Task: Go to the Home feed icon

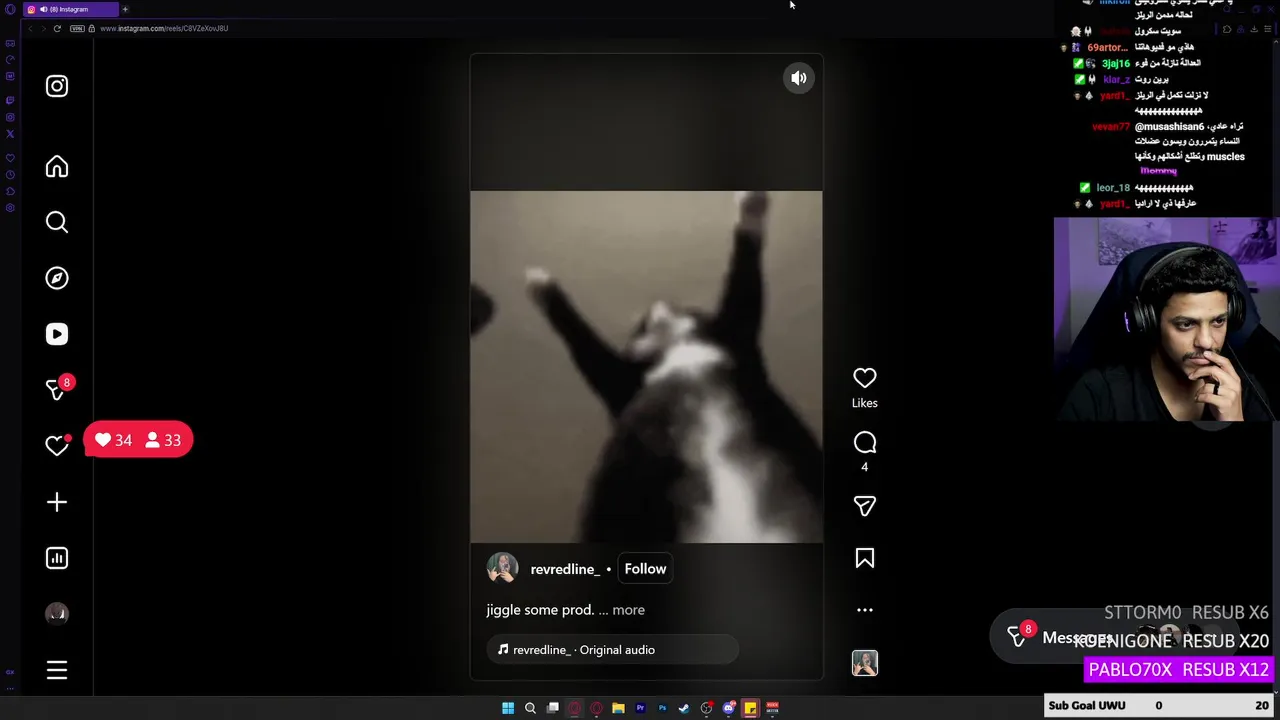Action: click(x=57, y=167)
